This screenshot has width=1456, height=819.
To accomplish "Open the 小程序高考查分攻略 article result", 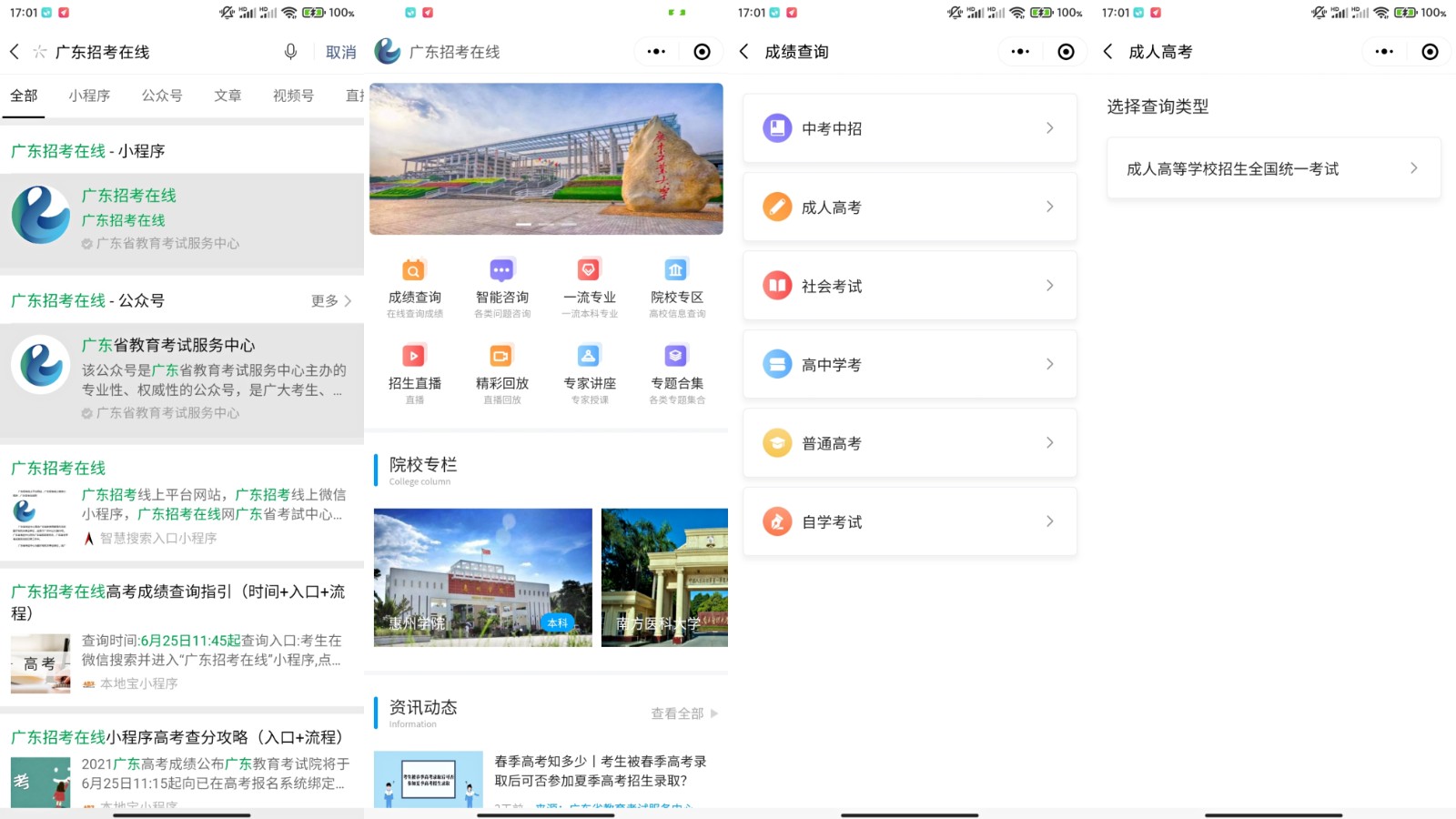I will point(182,763).
